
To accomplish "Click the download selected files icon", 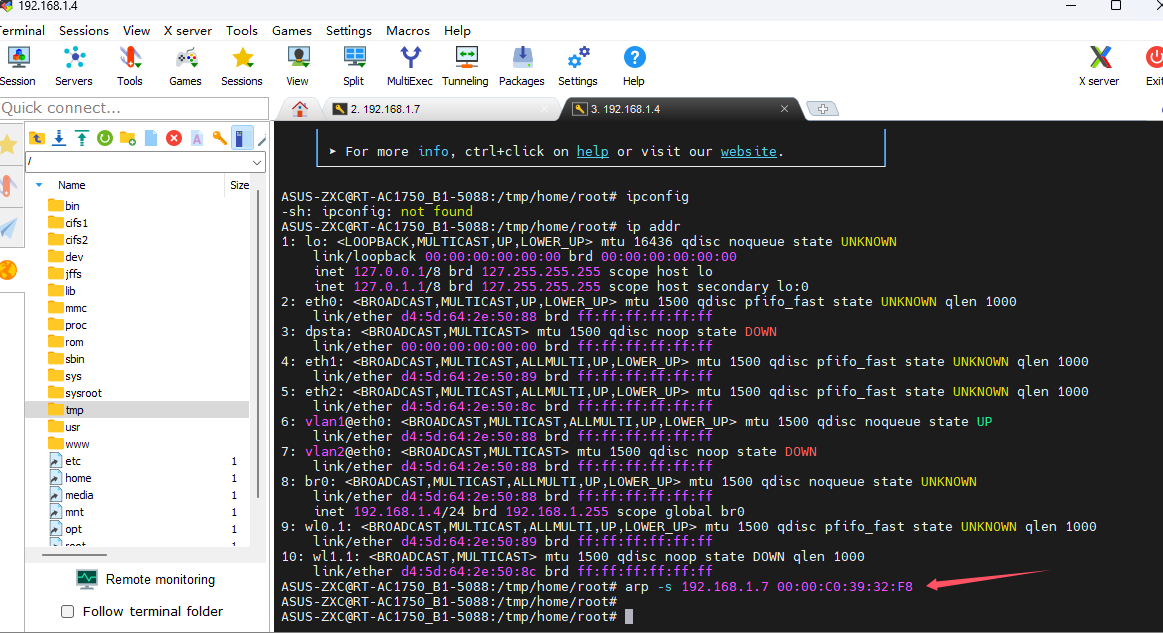I will tap(59, 138).
